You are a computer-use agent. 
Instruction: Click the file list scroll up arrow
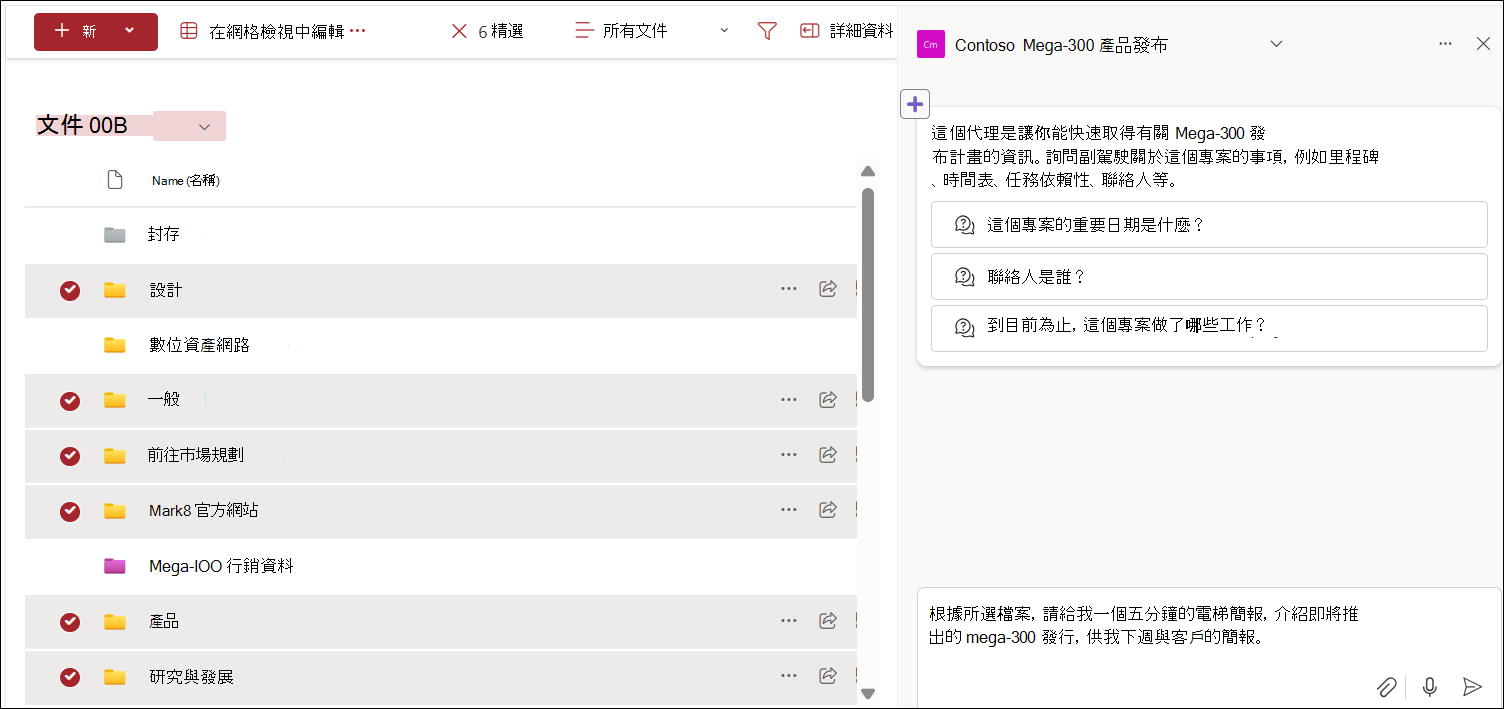[x=868, y=172]
